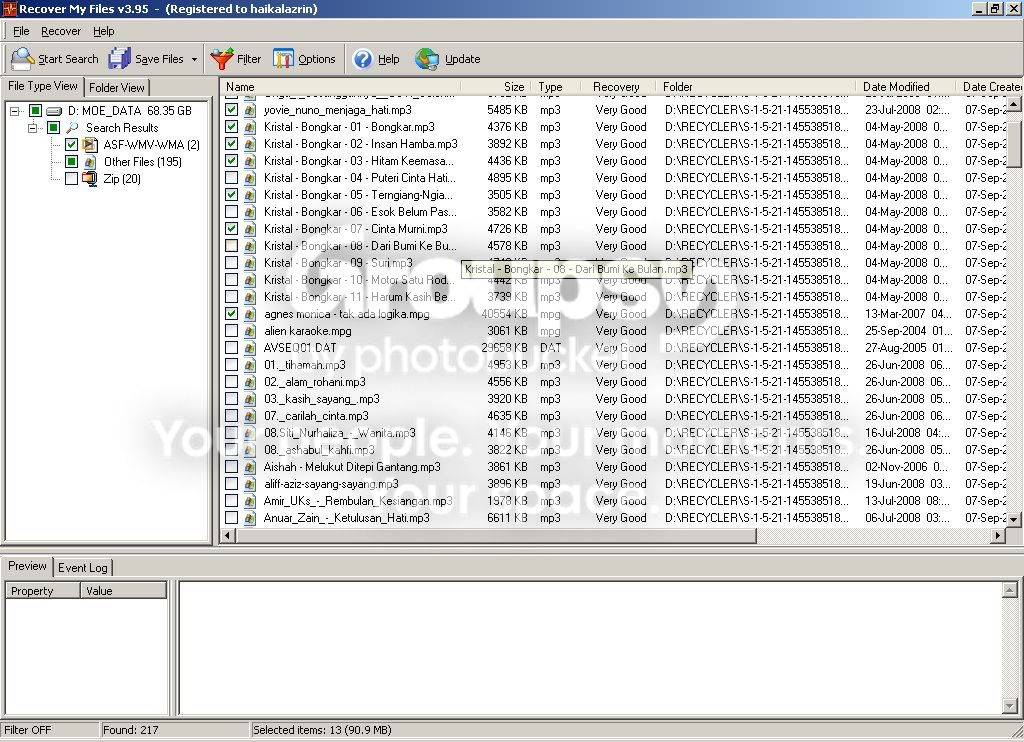Click file icon beside Anuar_Zain_-_Ketulusan_Hati.mp3
This screenshot has width=1024, height=742.
pyautogui.click(x=249, y=518)
